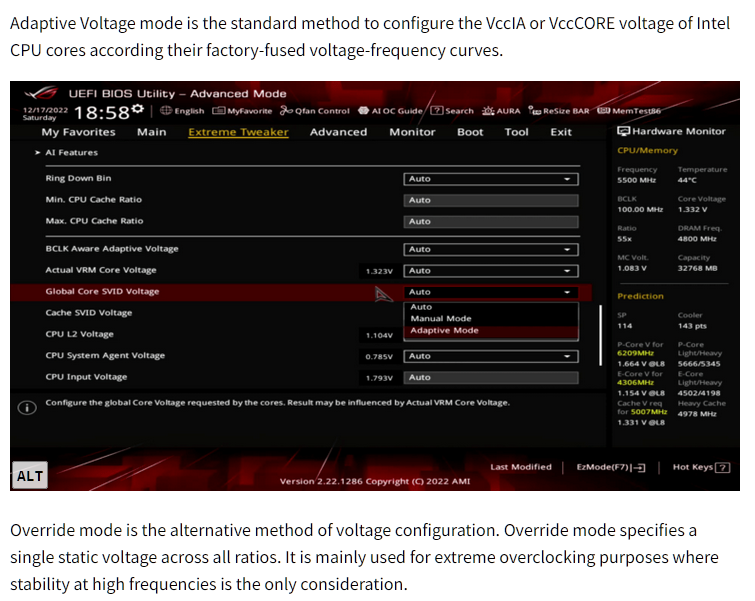This screenshot has height=601, width=755.
Task: Click the 1.323V VRM voltage value
Action: (379, 271)
